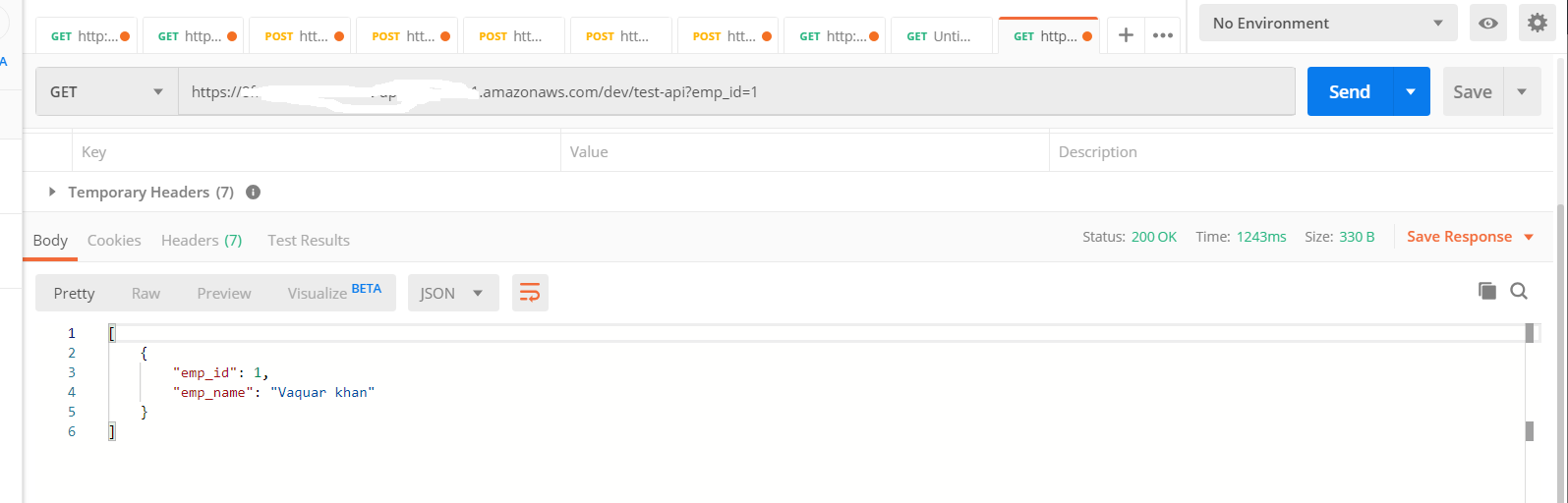The image size is (1568, 503).
Task: Search the response body magnifier icon
Action: pyautogui.click(x=1519, y=291)
